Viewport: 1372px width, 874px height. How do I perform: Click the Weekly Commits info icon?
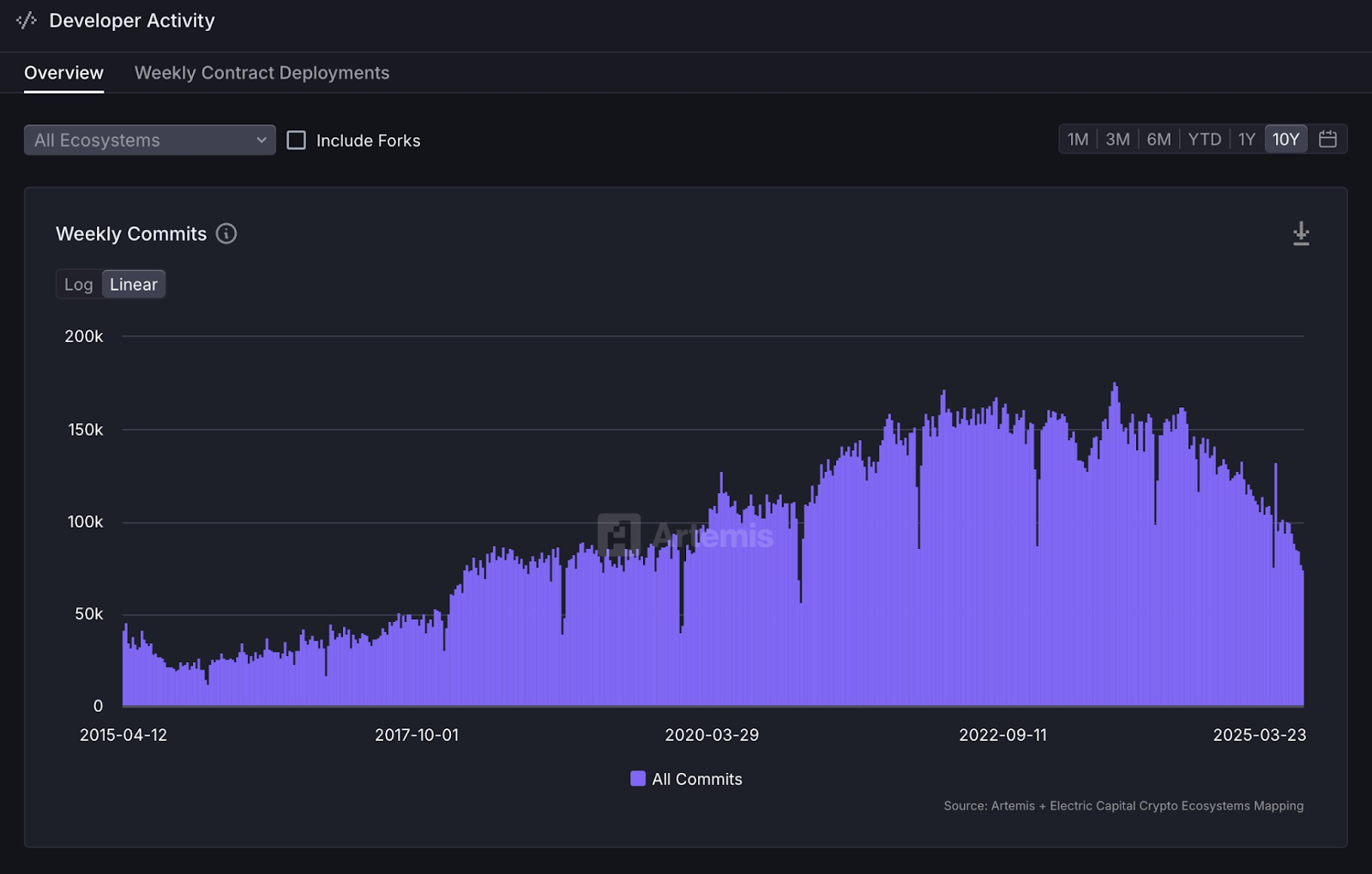coord(226,233)
